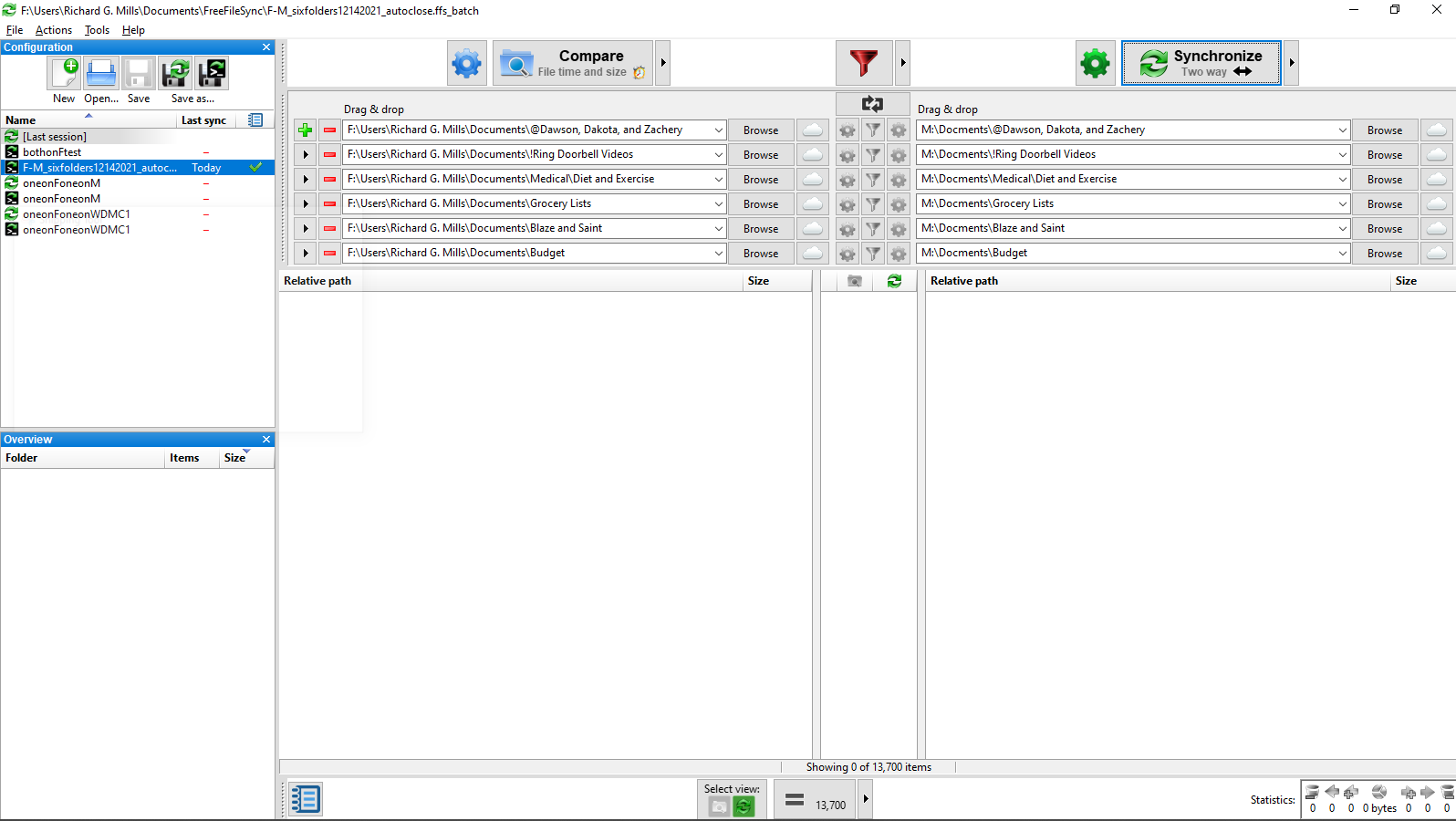
Task: Open the row arrow menu for Budget pair
Action: click(305, 254)
